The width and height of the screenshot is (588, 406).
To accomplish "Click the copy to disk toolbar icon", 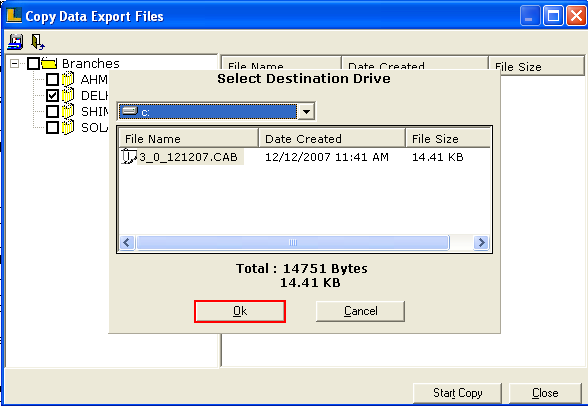I will 15,42.
